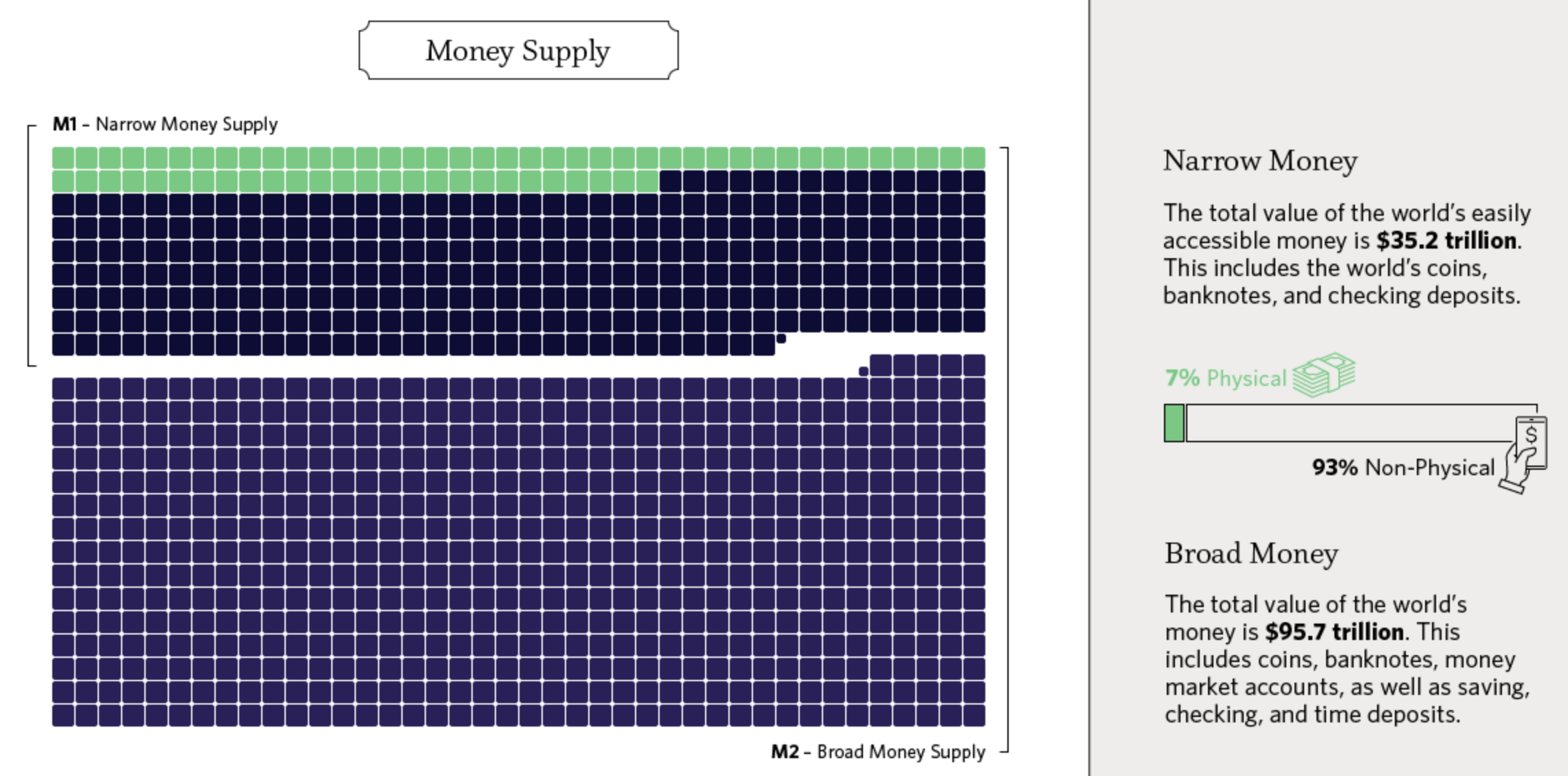Click the hand holding phone icon
This screenshot has width=1568, height=776.
click(x=1523, y=455)
